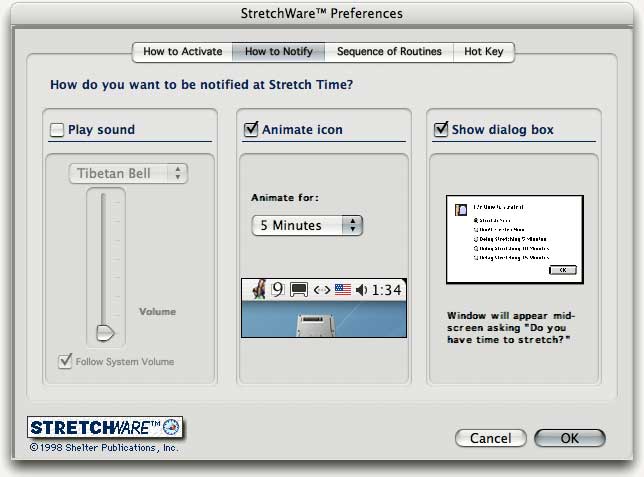The image size is (644, 477).
Task: Enable the Play sound checkbox
Action: [x=57, y=130]
